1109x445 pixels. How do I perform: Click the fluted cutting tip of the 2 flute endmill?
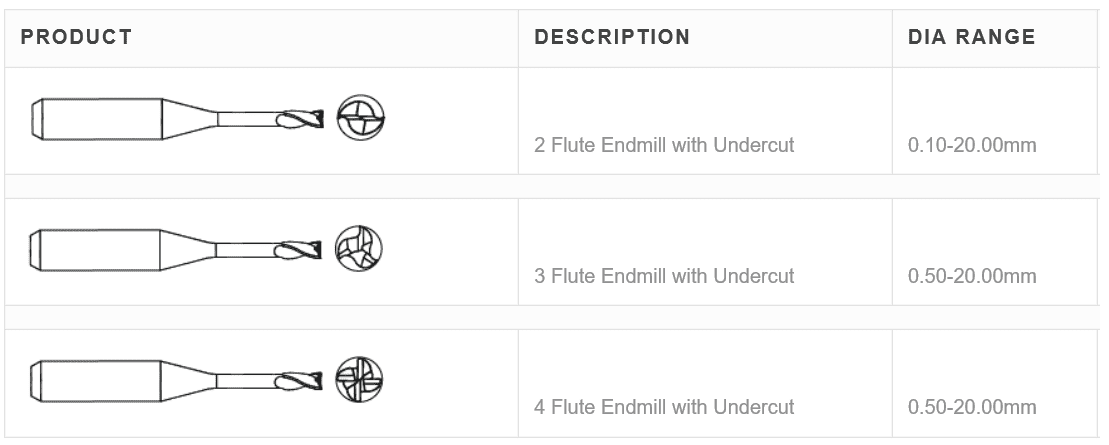pyautogui.click(x=303, y=120)
